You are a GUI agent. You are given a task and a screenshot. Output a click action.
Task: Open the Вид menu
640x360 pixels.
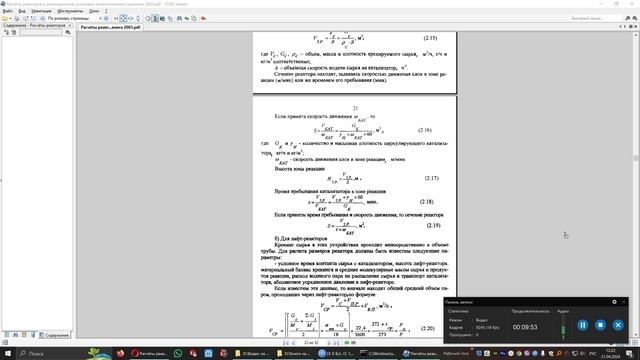click(22, 11)
